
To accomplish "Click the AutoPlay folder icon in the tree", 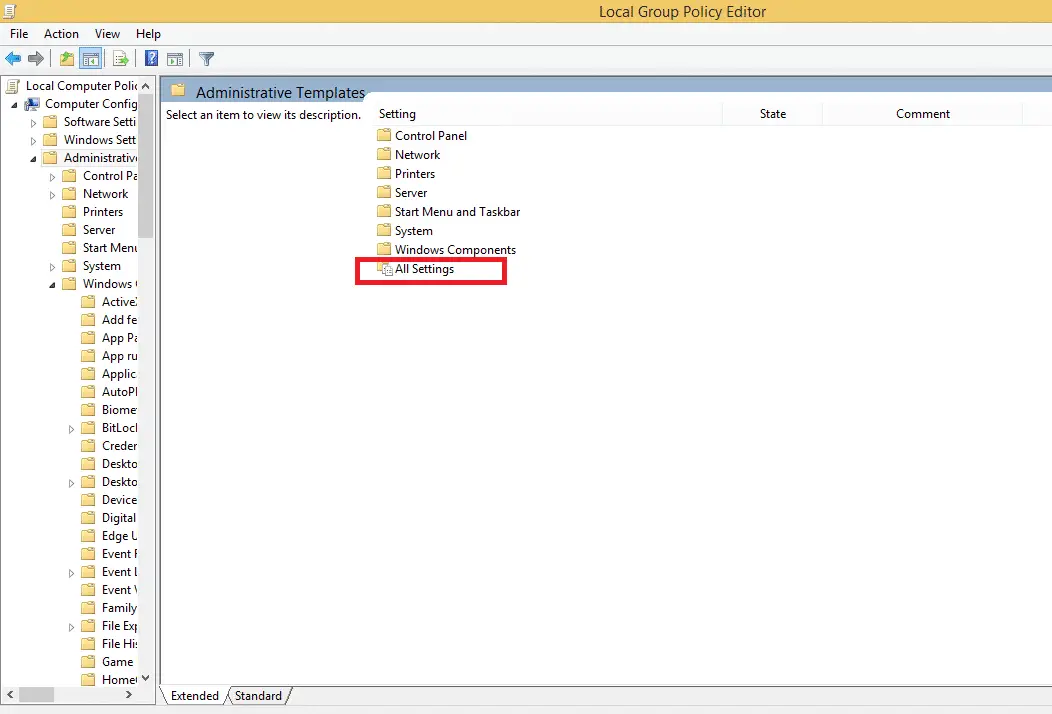I will tap(88, 392).
